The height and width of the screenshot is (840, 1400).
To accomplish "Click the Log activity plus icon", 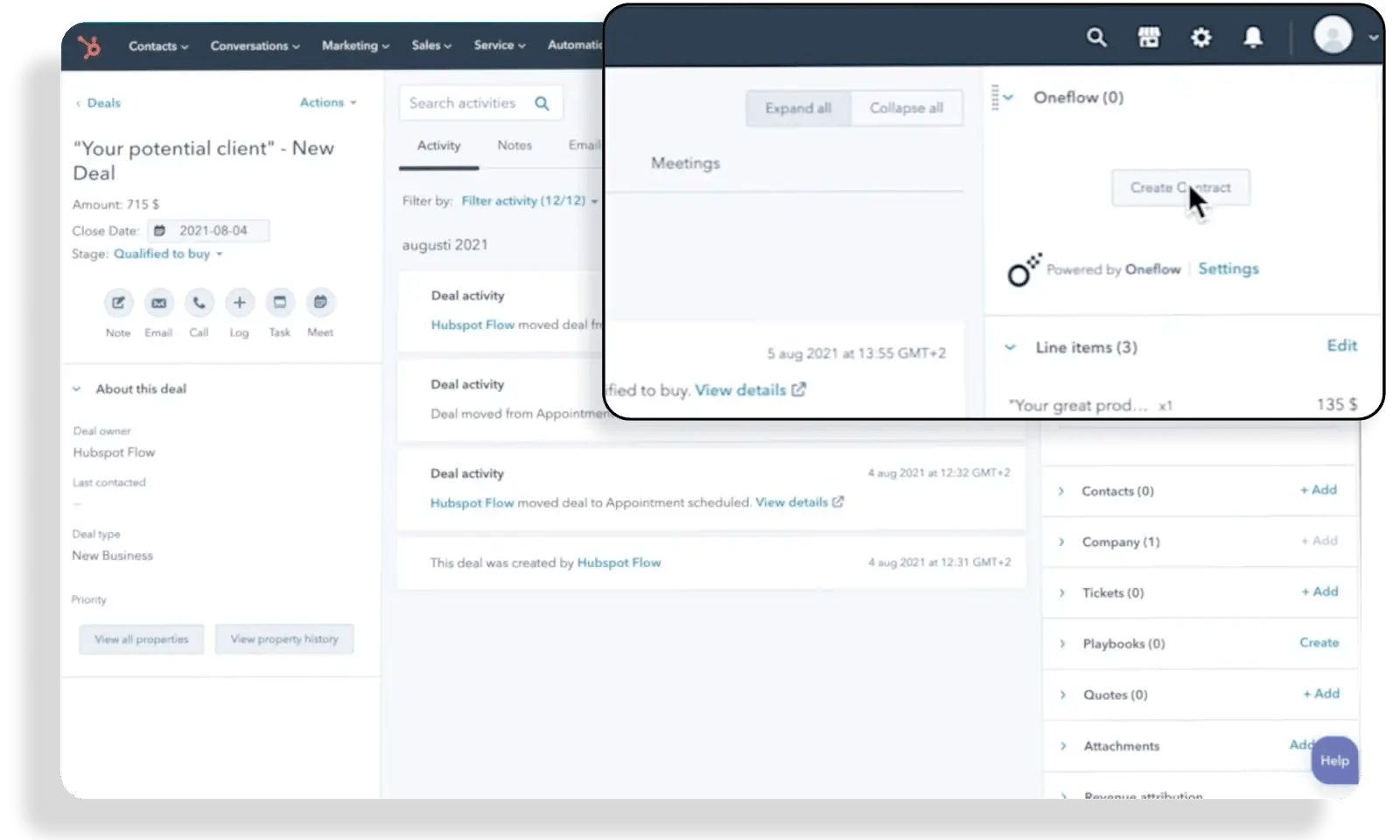I will tap(239, 303).
